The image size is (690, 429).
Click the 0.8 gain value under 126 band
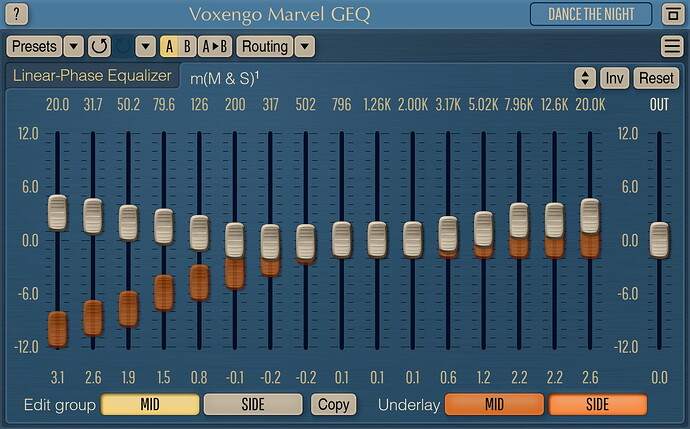(x=199, y=378)
